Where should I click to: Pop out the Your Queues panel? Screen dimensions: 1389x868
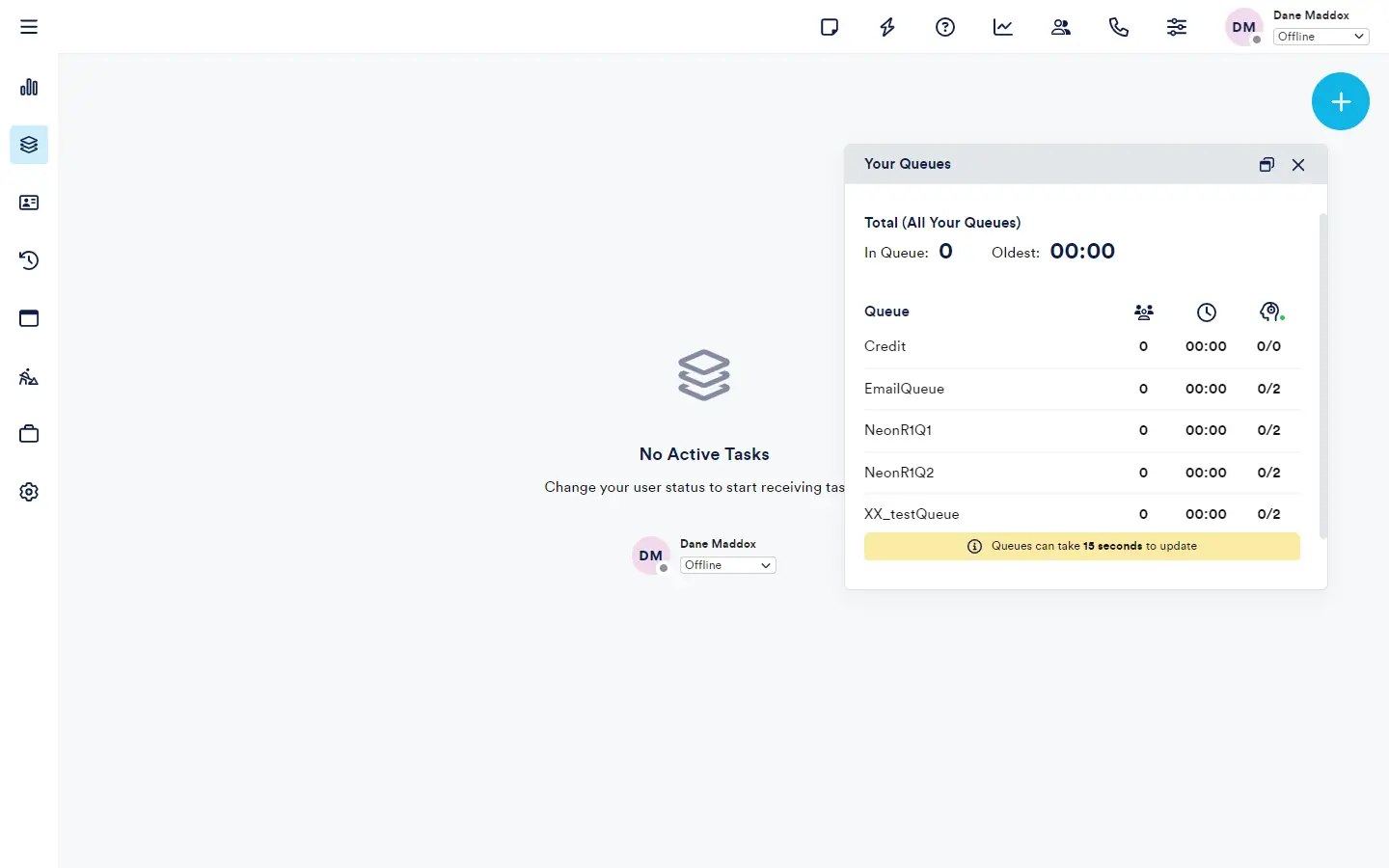(x=1266, y=165)
